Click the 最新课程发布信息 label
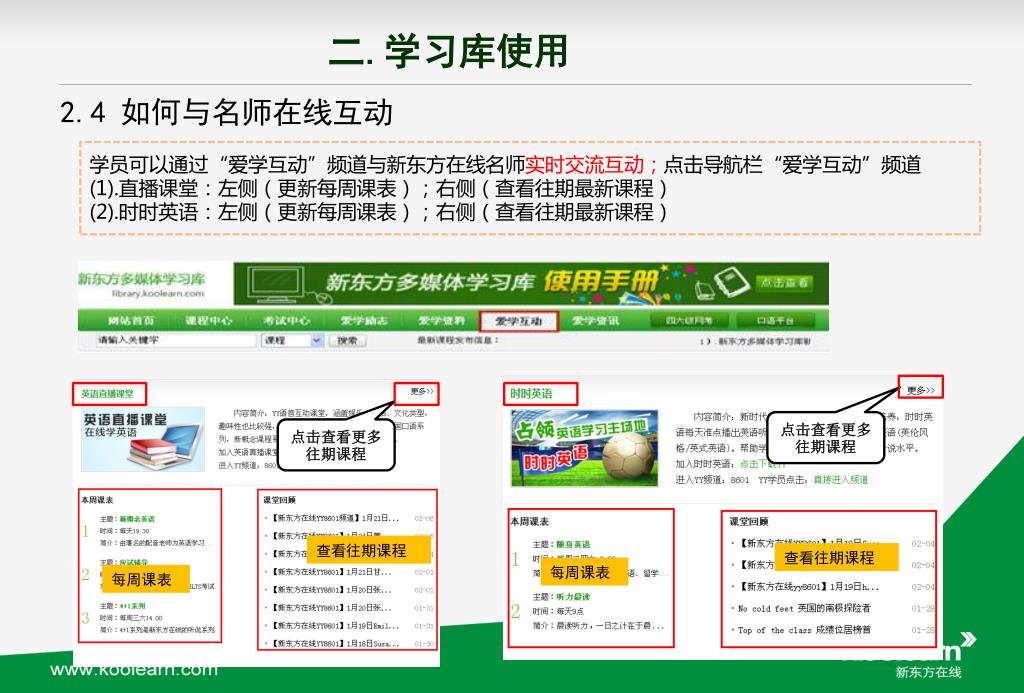The image size is (1024, 693). pos(458,340)
